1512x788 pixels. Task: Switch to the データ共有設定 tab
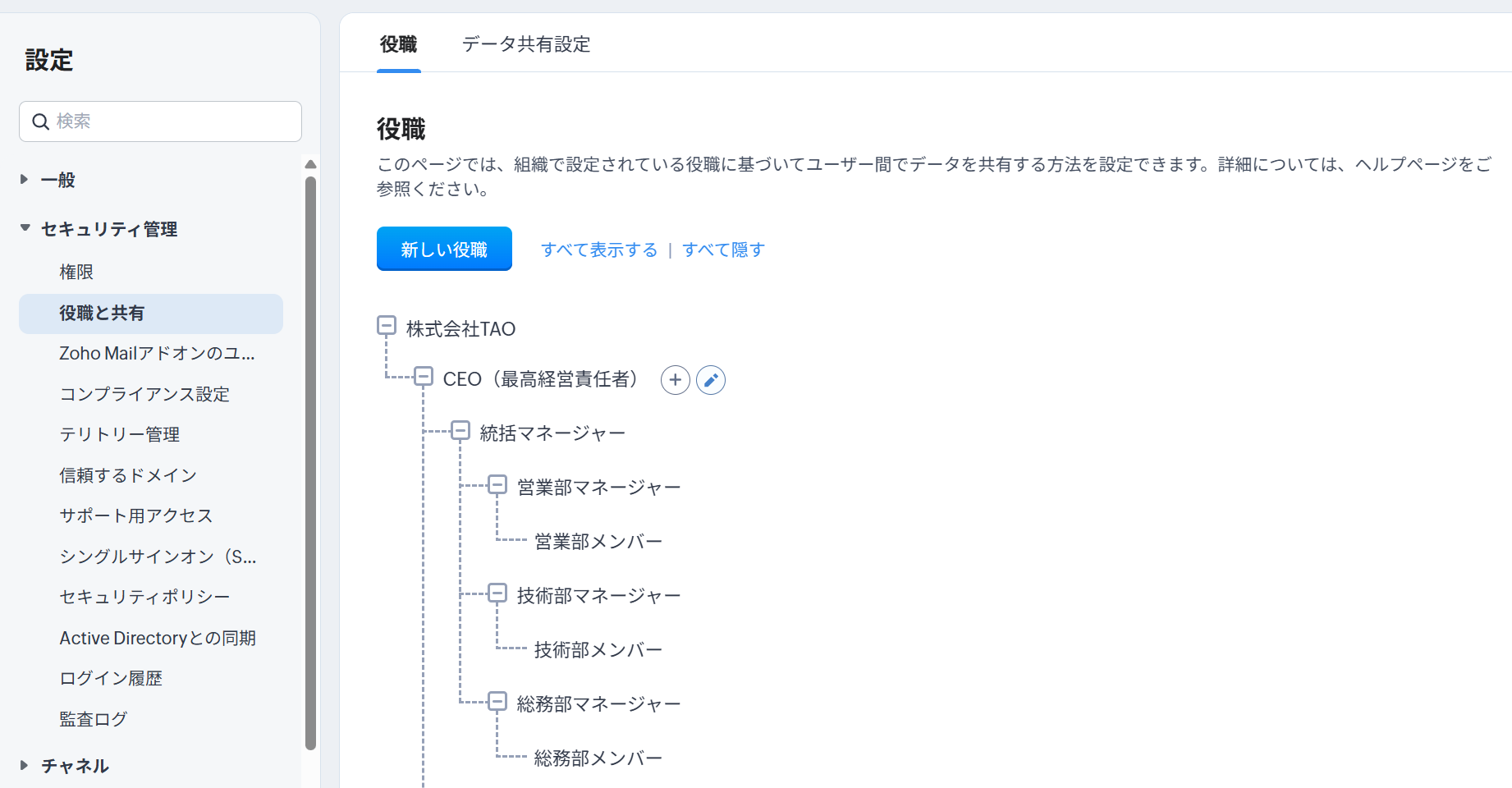[526, 44]
